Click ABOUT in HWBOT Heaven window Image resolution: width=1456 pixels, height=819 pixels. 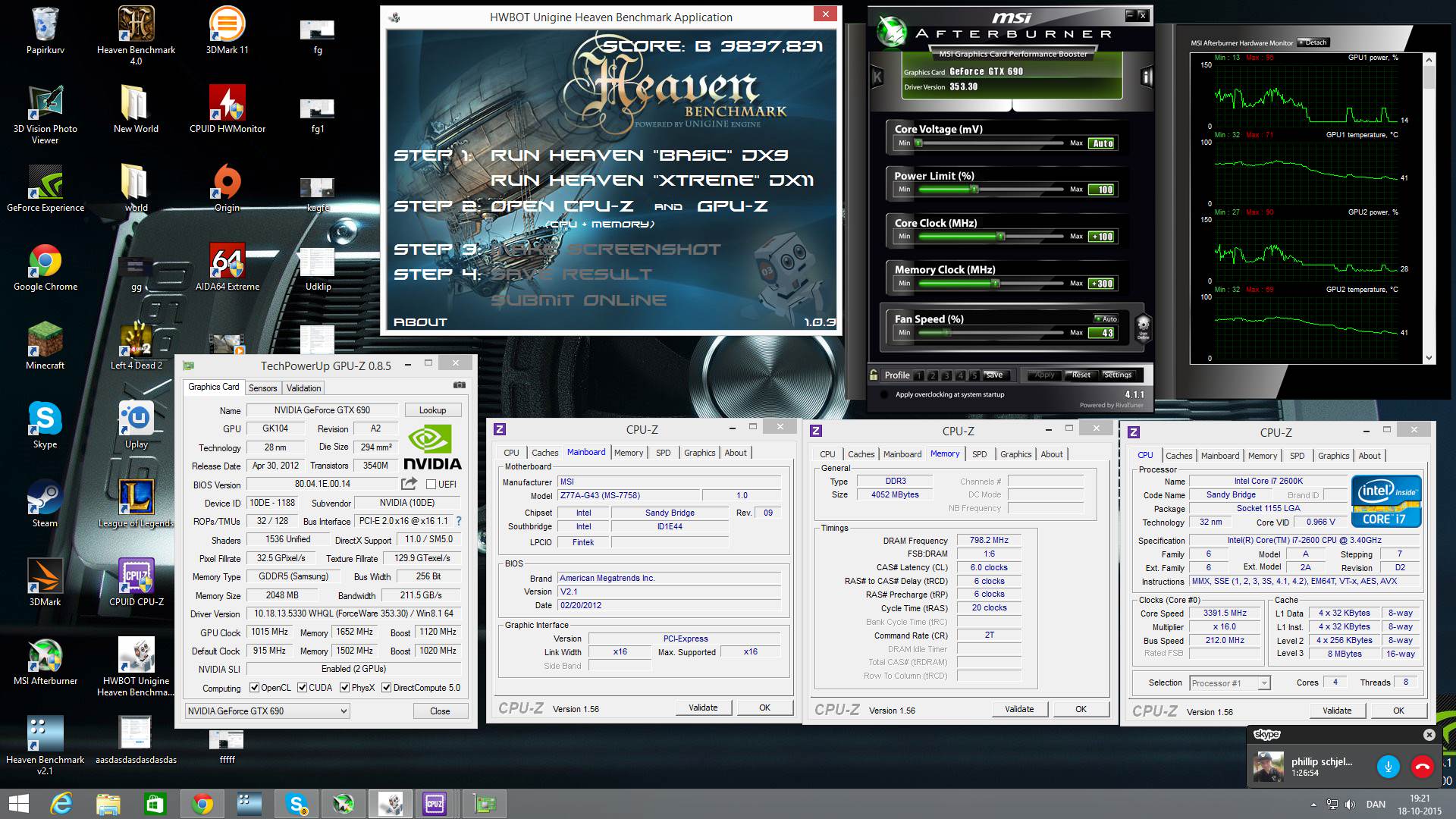pyautogui.click(x=420, y=322)
